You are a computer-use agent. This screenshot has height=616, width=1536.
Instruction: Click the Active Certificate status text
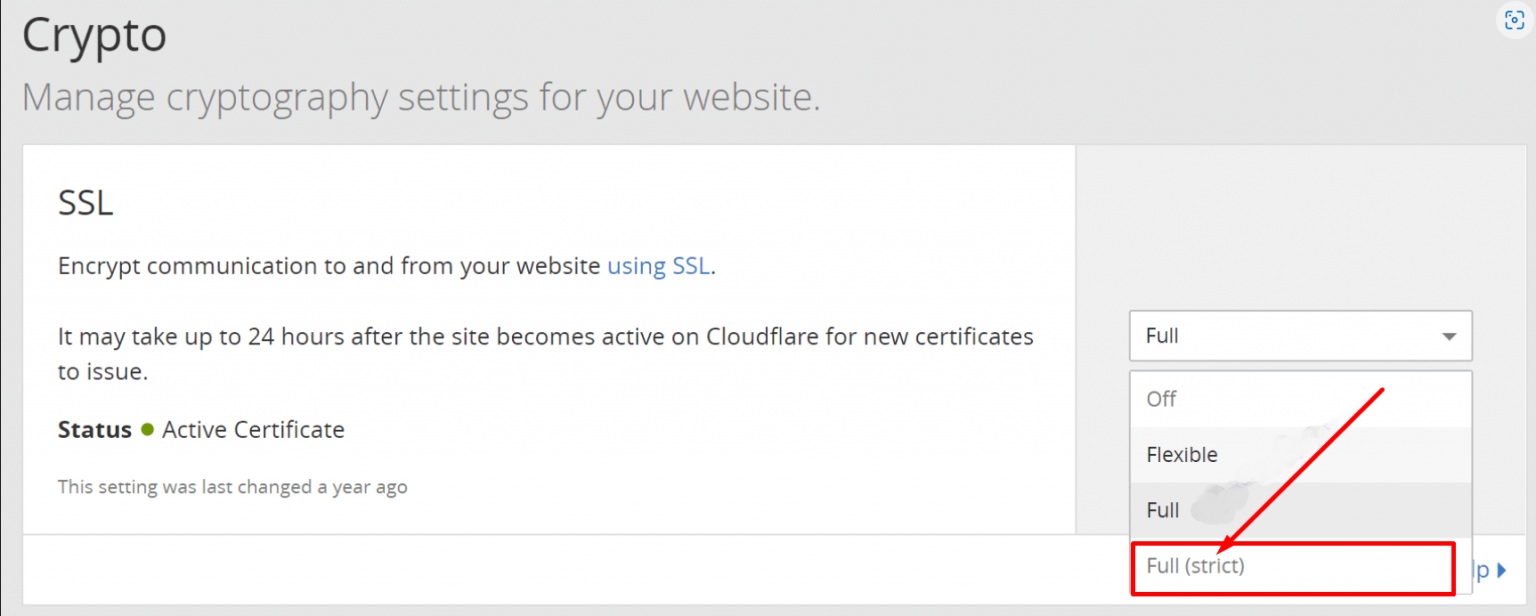[x=253, y=430]
